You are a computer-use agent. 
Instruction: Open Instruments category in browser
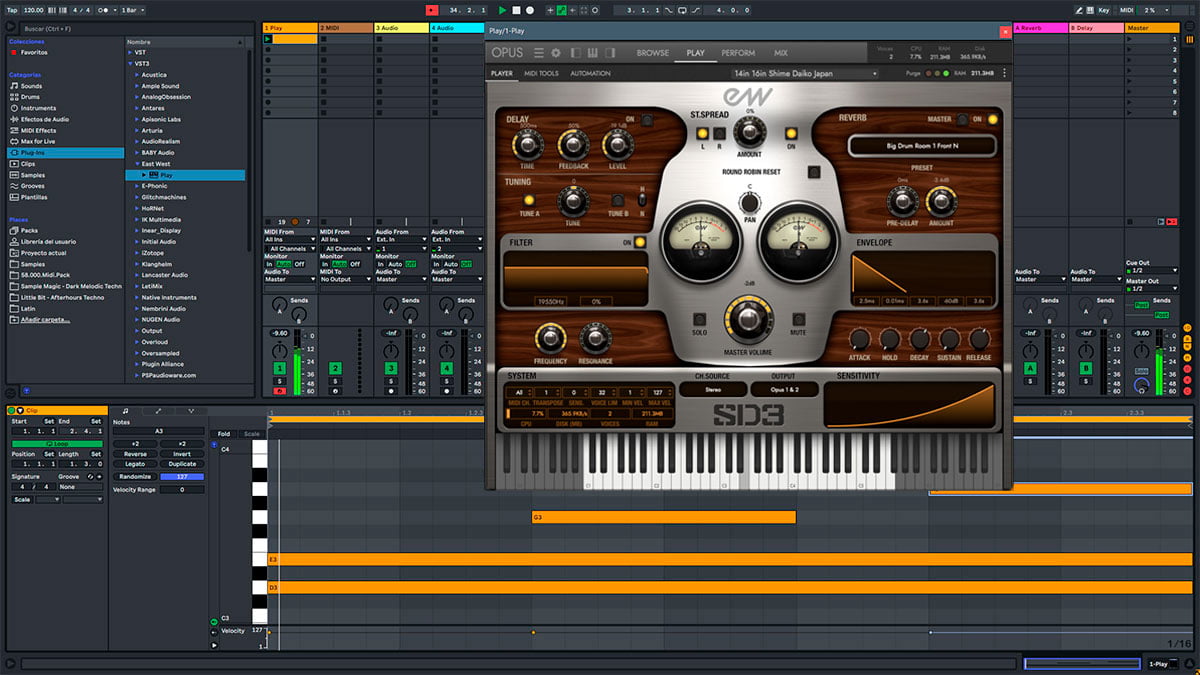click(38, 108)
